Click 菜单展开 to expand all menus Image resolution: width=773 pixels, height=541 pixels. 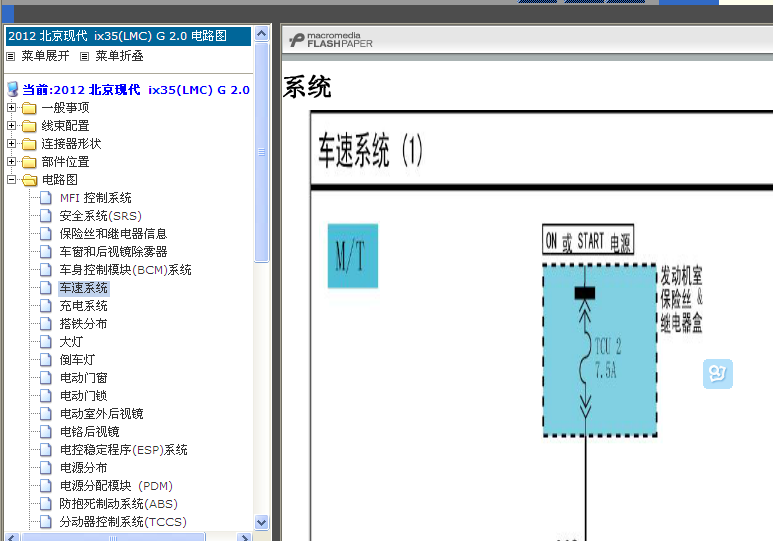tap(45, 56)
